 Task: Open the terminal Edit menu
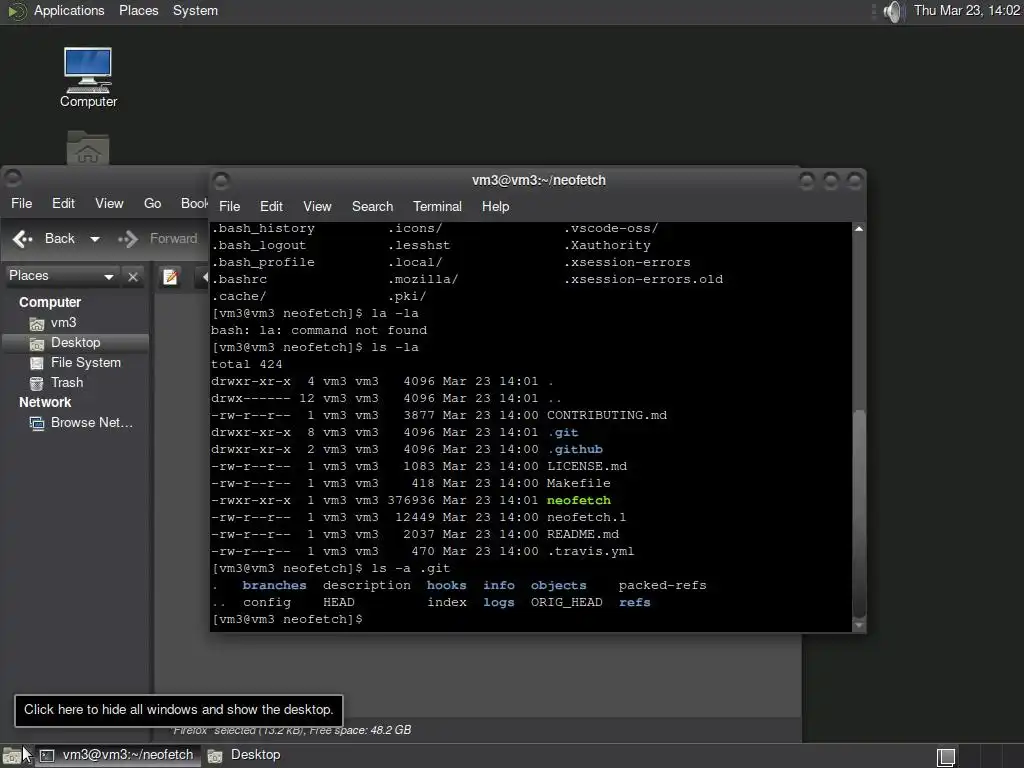[x=271, y=206]
